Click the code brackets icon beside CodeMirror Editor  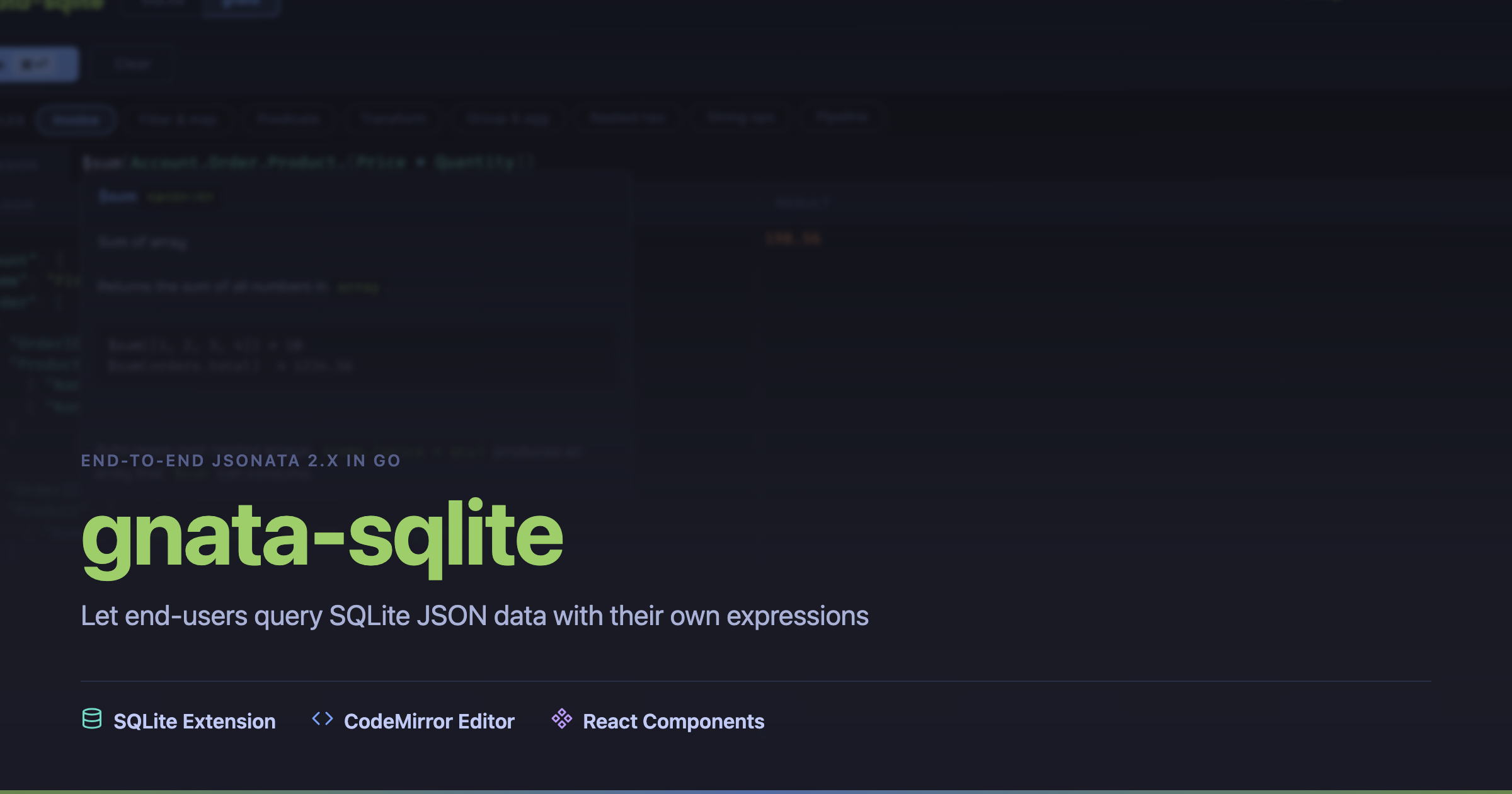click(x=323, y=720)
